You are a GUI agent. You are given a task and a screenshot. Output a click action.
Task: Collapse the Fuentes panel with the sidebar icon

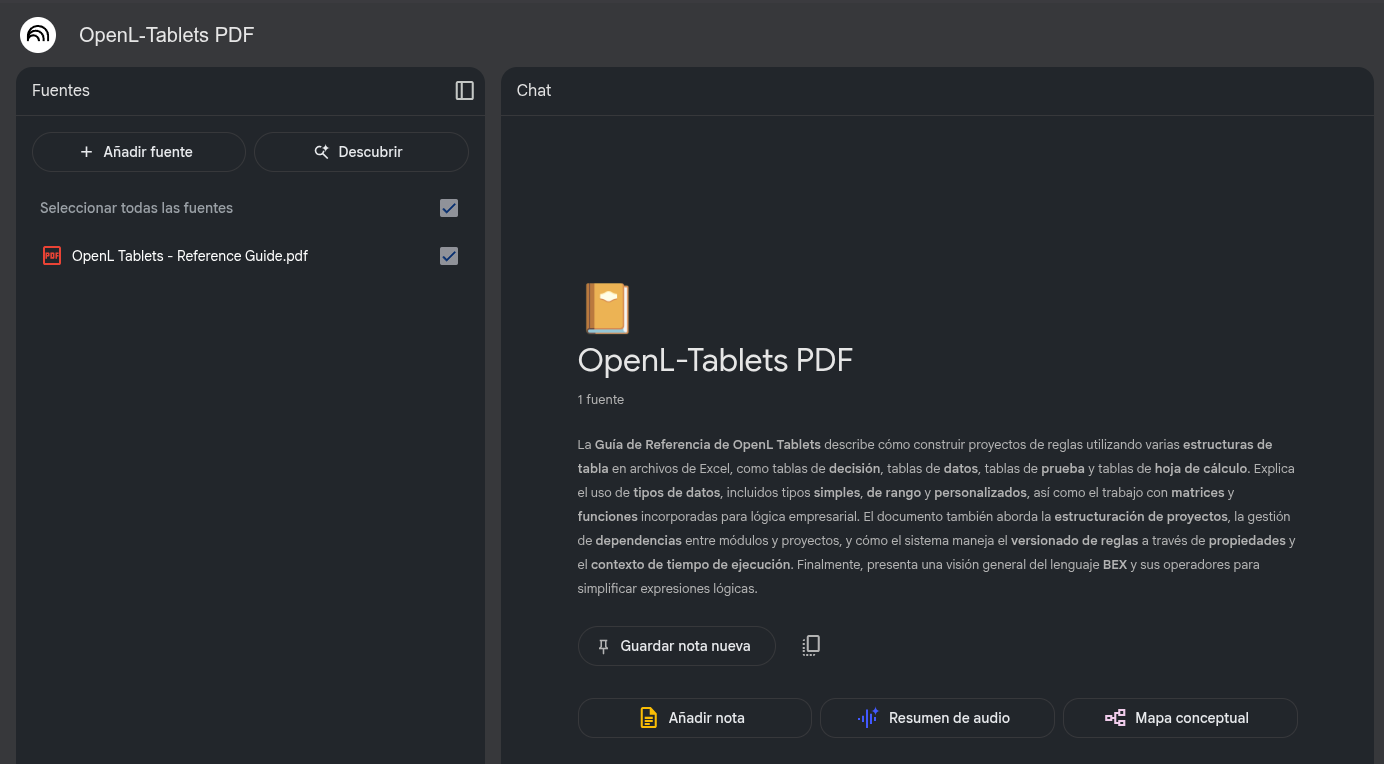click(x=465, y=90)
